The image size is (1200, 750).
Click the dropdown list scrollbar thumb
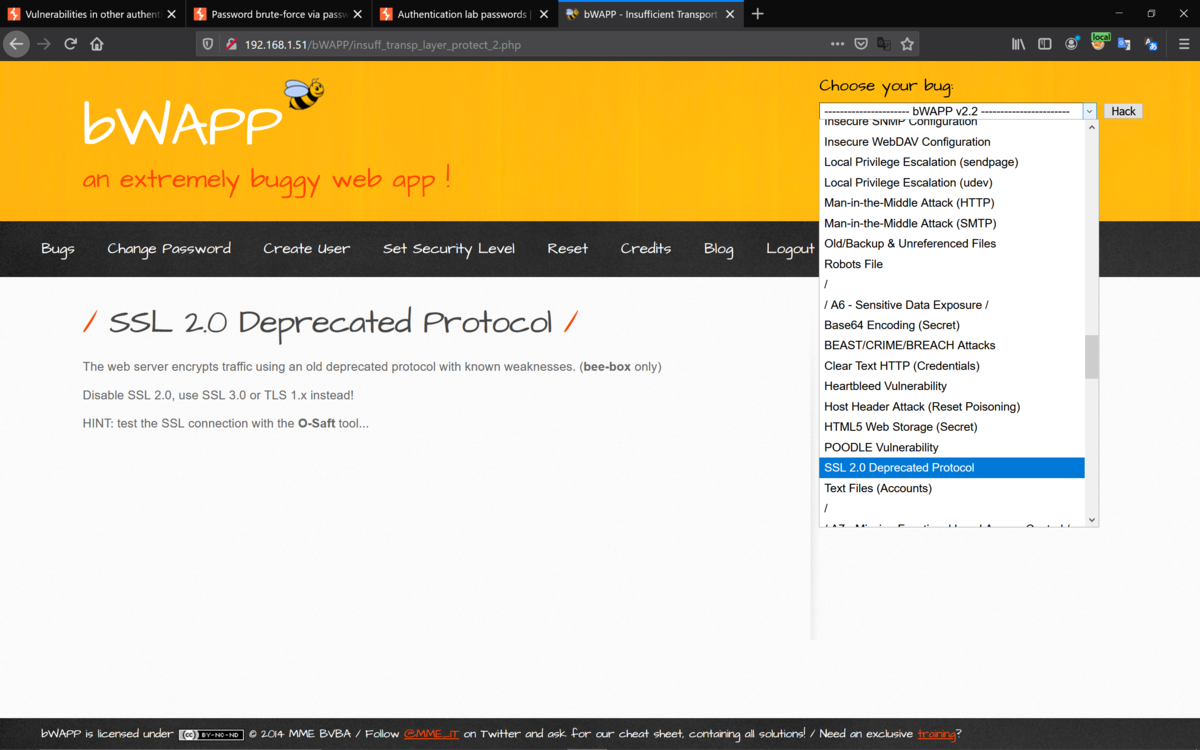point(1092,357)
